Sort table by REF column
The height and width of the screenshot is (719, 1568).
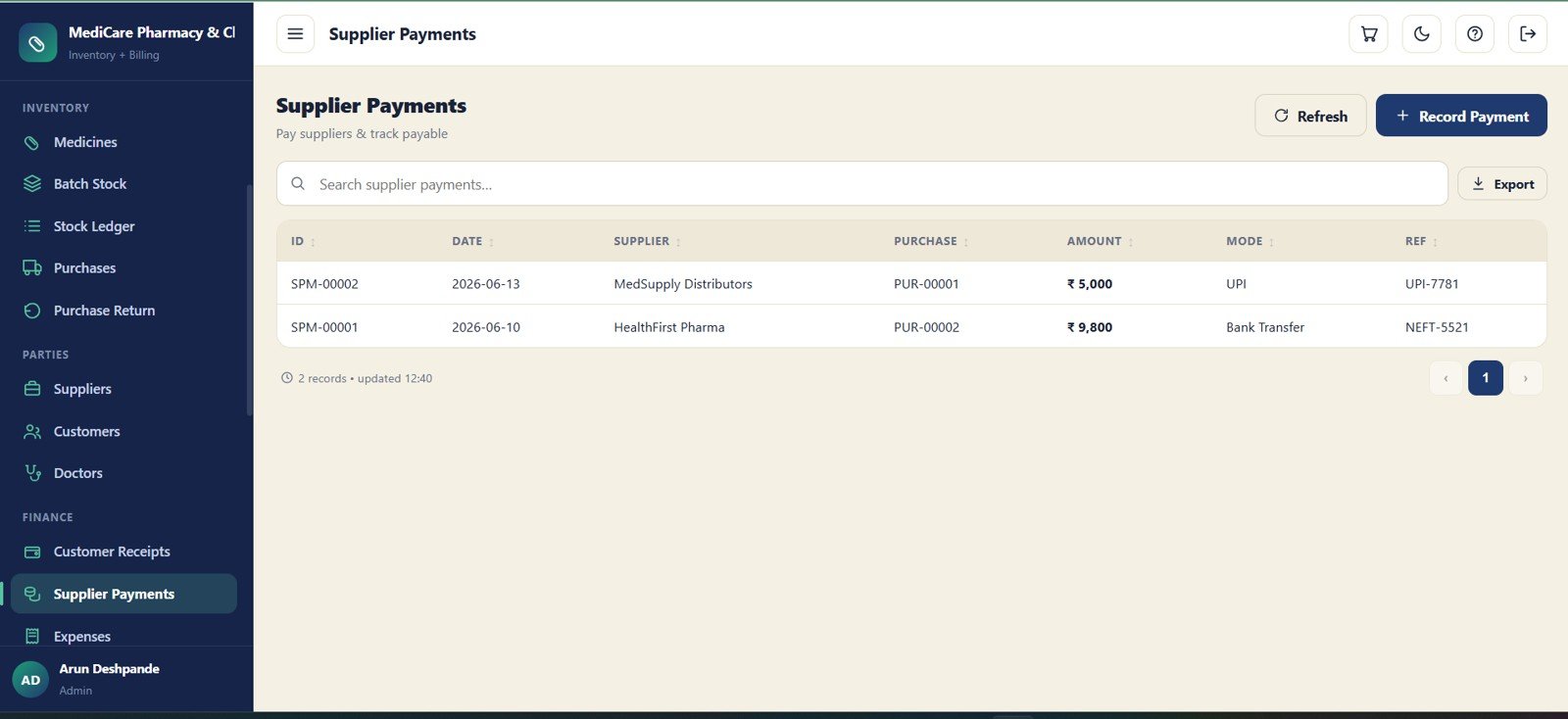coord(1421,241)
